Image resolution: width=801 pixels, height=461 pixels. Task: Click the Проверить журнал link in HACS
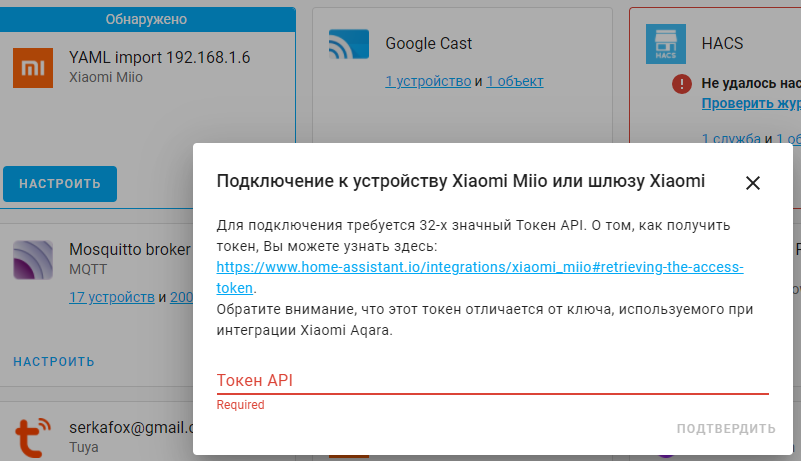(750, 103)
